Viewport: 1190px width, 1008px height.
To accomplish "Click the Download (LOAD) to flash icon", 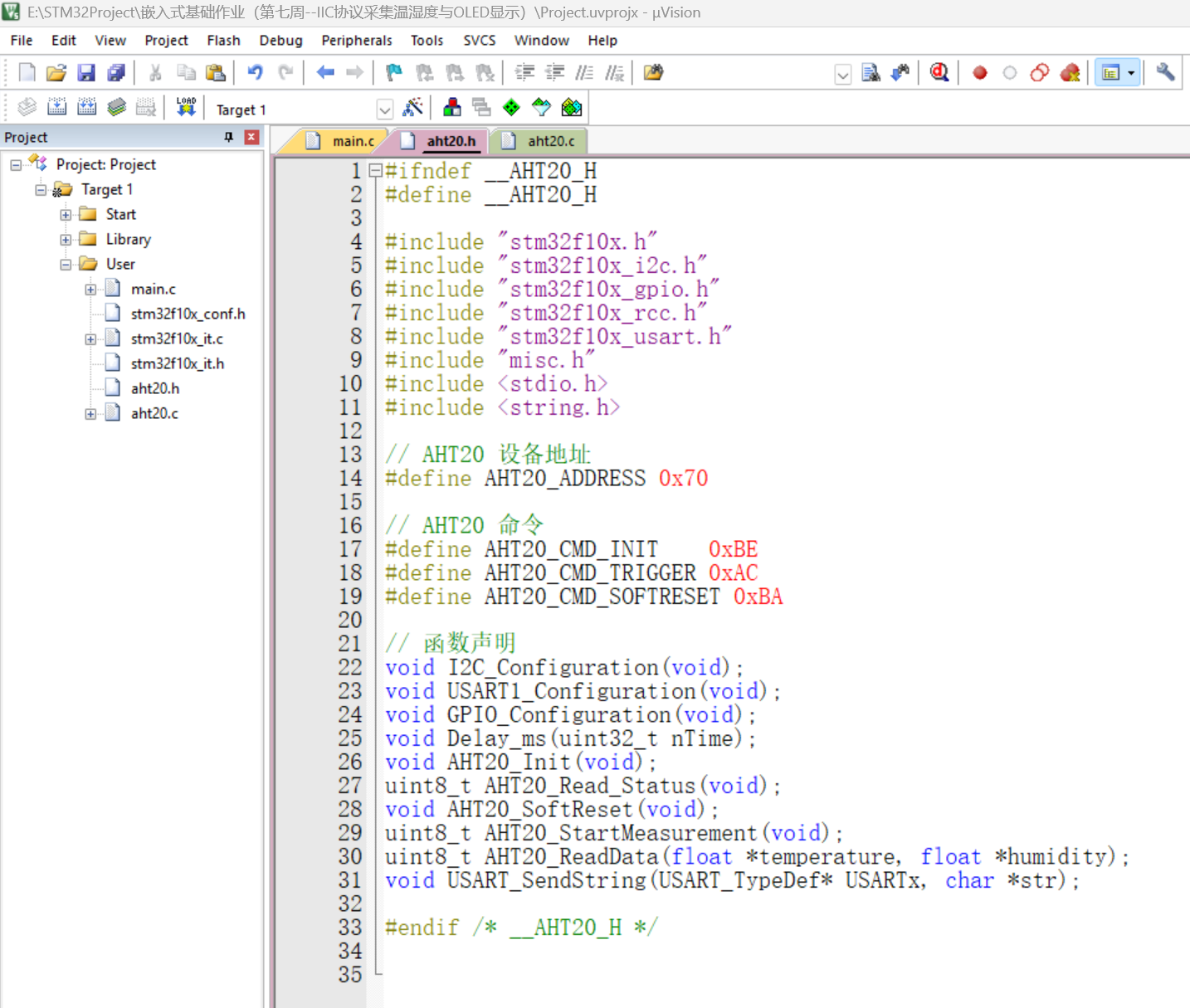I will [186, 107].
